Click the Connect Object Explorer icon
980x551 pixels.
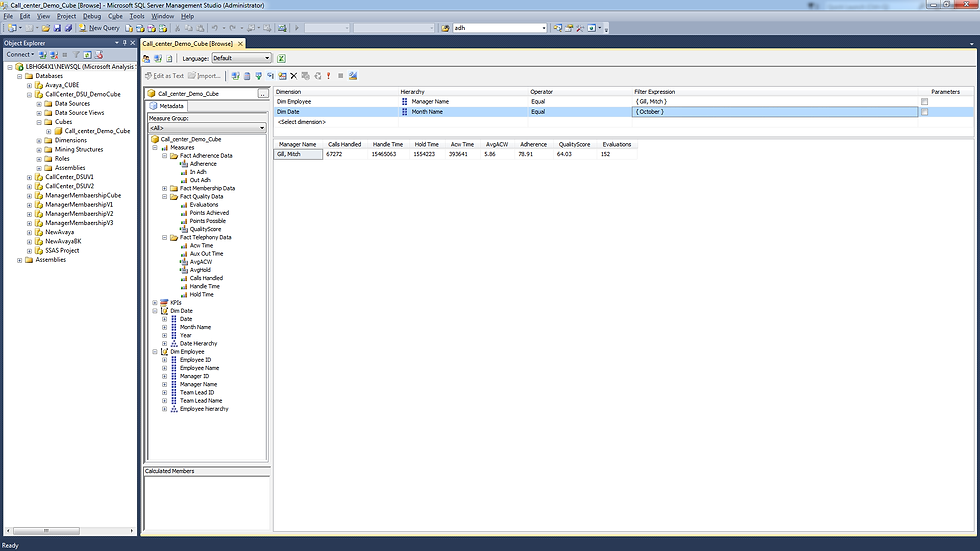coord(43,55)
